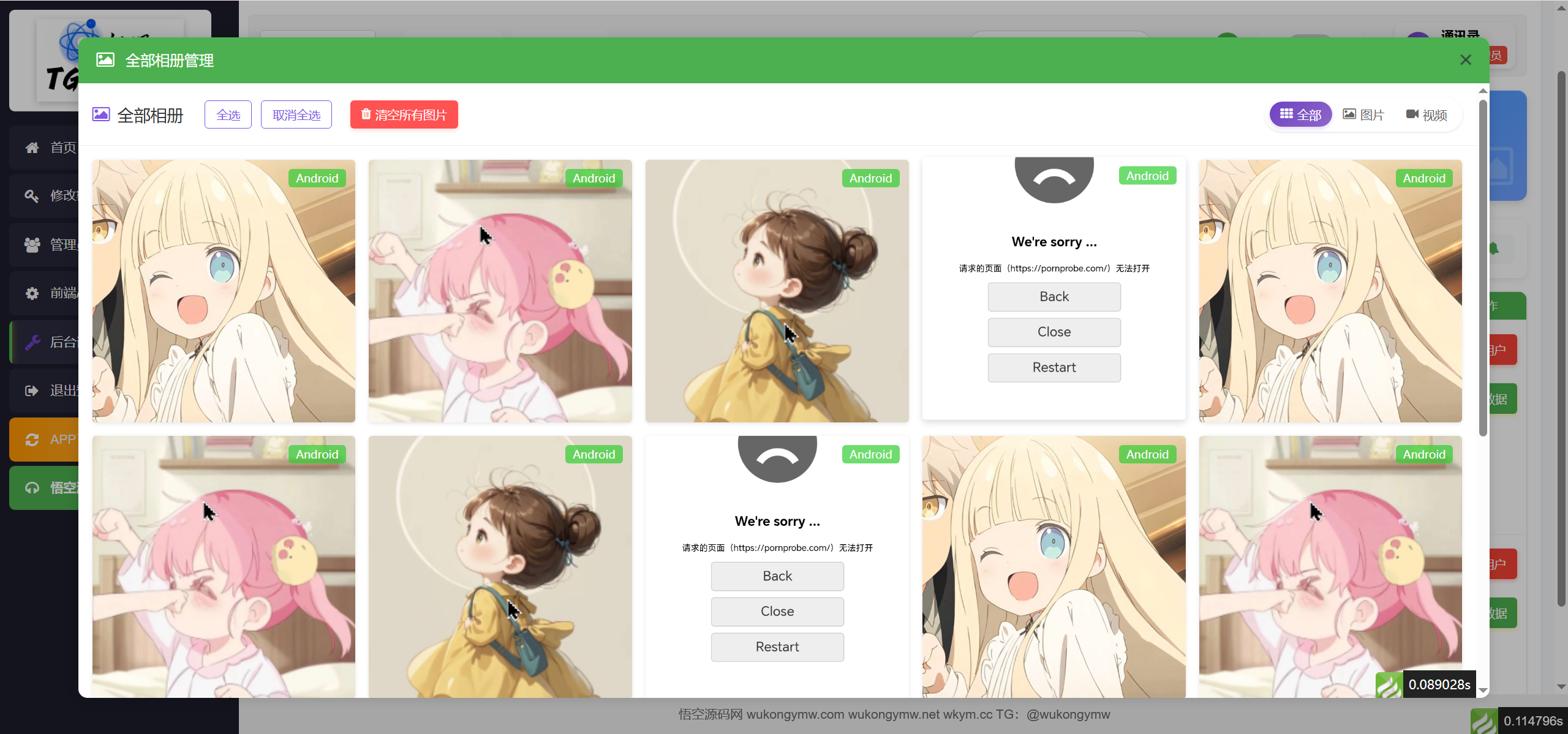Open the home icon in the sidebar
The image size is (1568, 734).
[32, 148]
